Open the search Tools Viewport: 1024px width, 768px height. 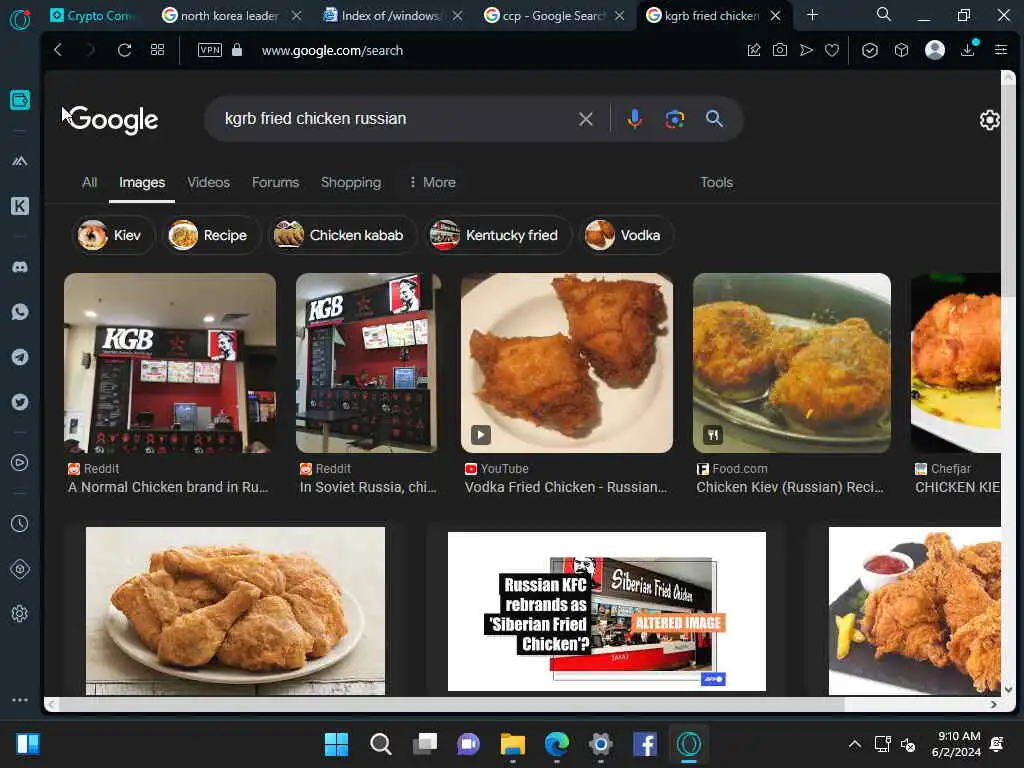tap(716, 183)
